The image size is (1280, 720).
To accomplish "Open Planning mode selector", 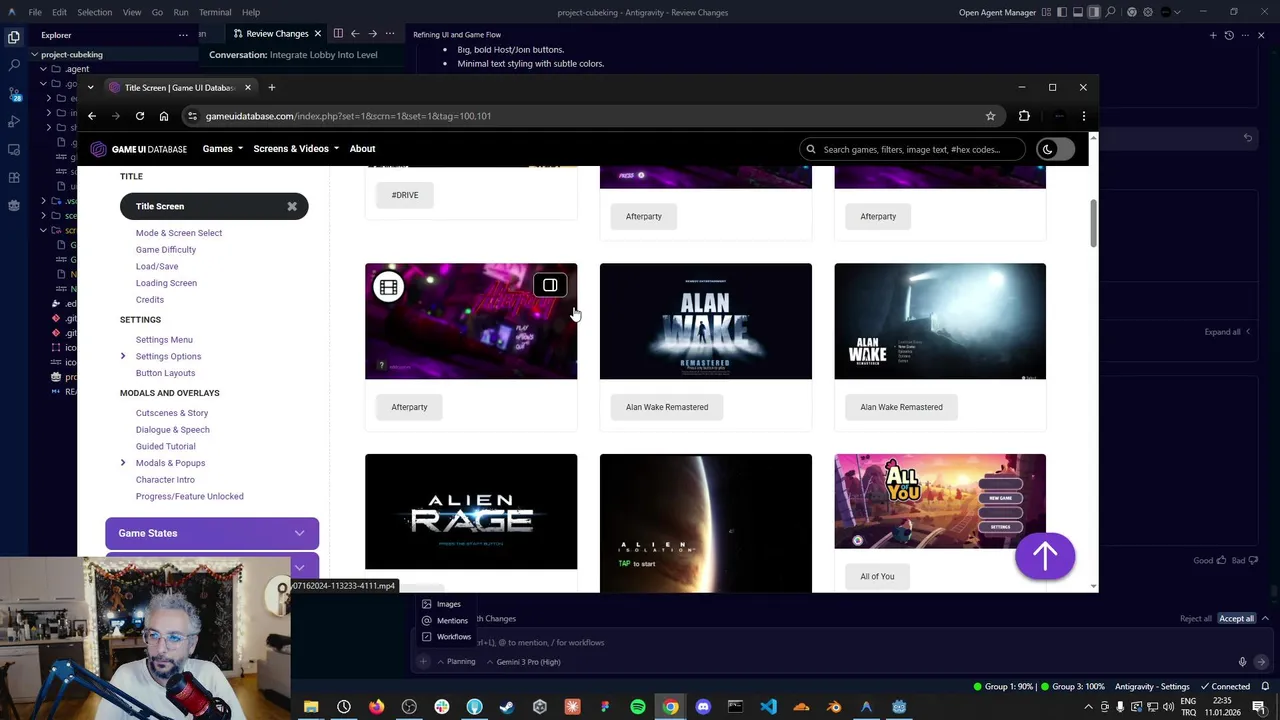I will point(456,662).
